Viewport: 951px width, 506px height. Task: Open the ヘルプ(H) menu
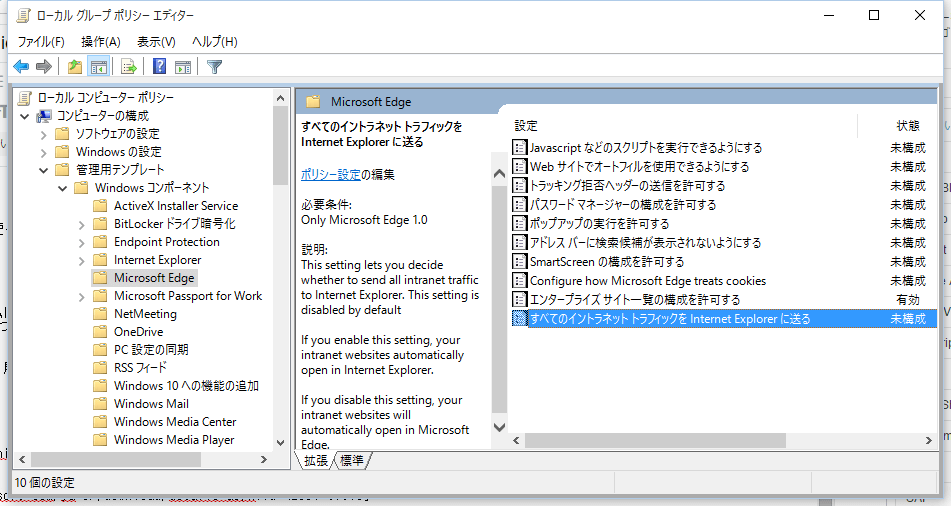pyautogui.click(x=215, y=42)
